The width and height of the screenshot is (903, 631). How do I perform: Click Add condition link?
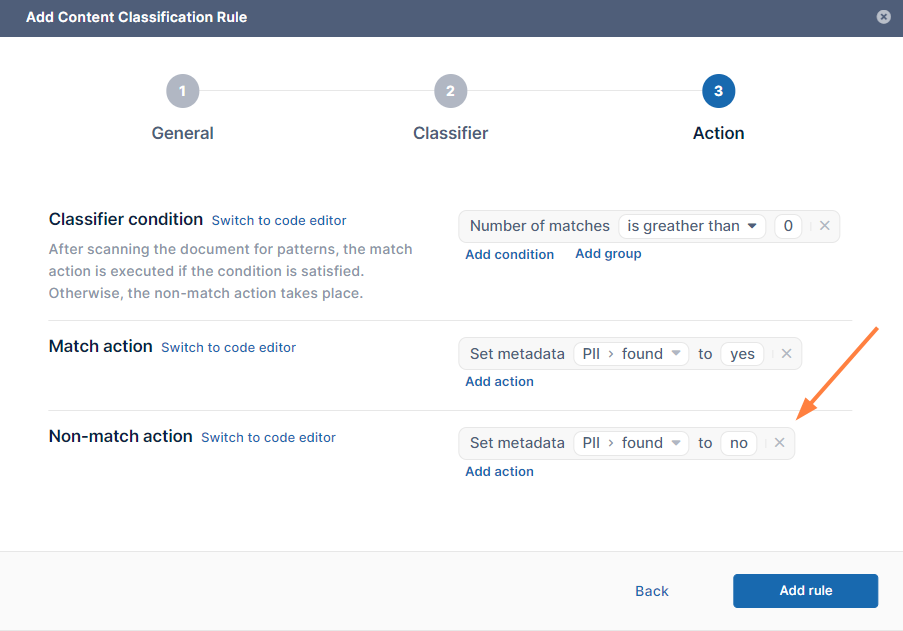point(509,254)
